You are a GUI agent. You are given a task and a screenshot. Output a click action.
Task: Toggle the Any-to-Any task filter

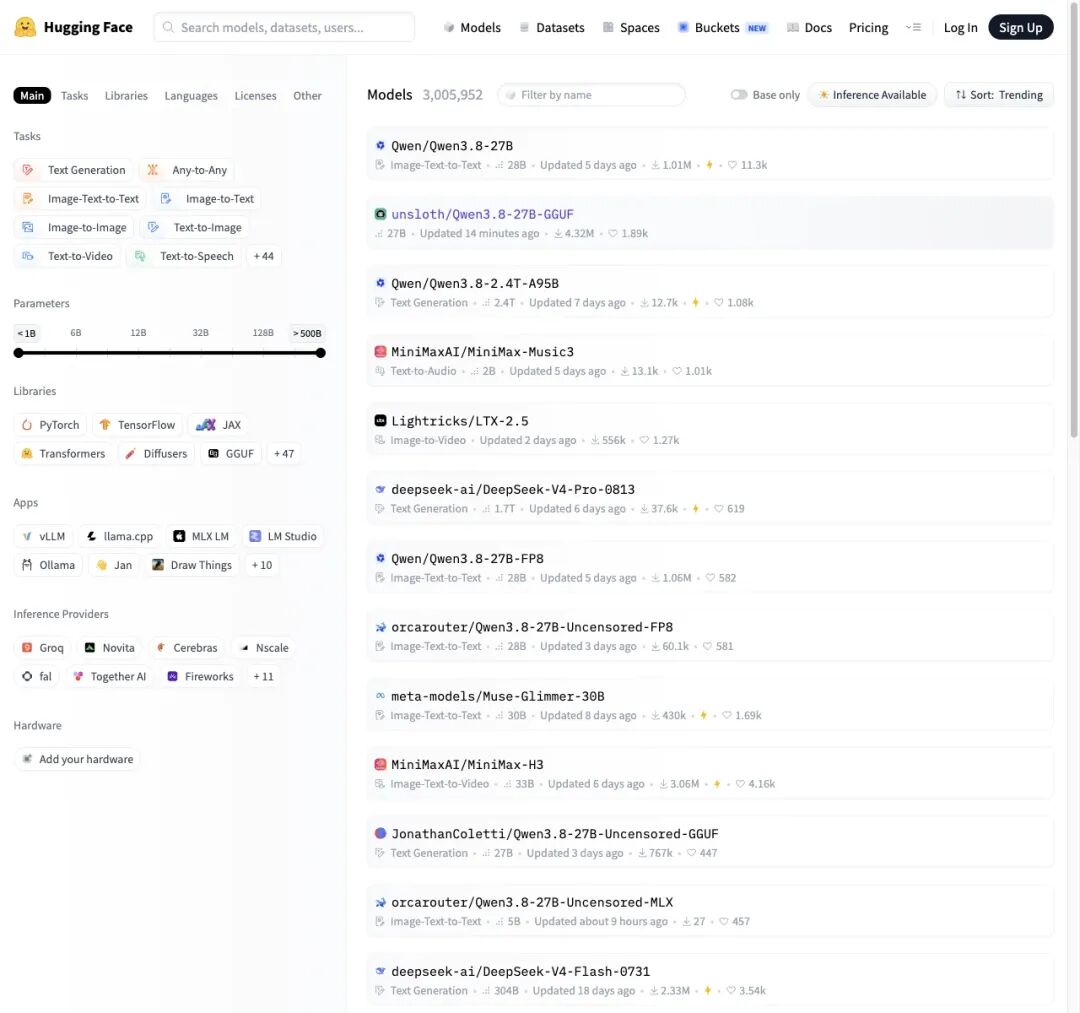(x=187, y=170)
